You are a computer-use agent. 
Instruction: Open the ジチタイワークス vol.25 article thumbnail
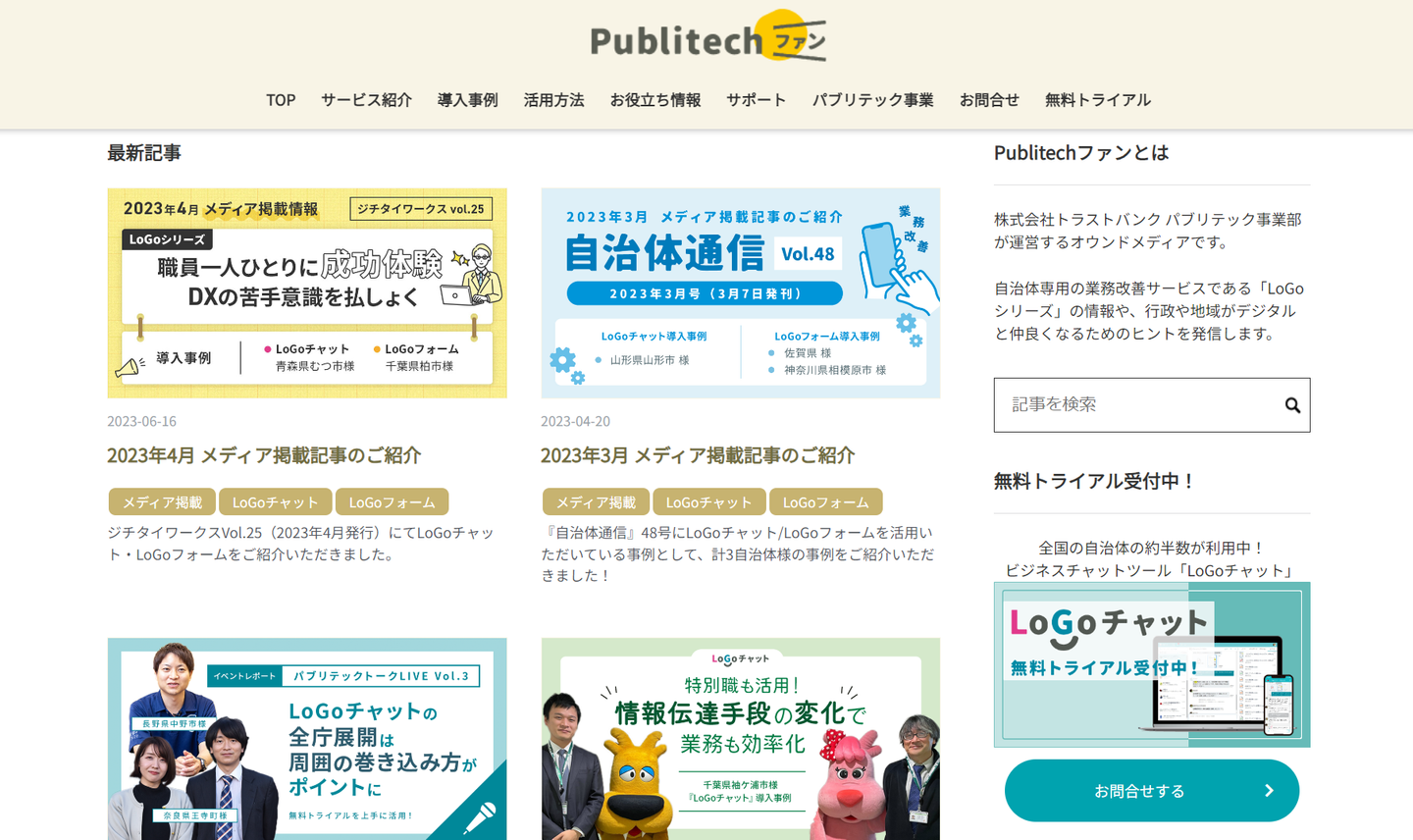point(307,293)
